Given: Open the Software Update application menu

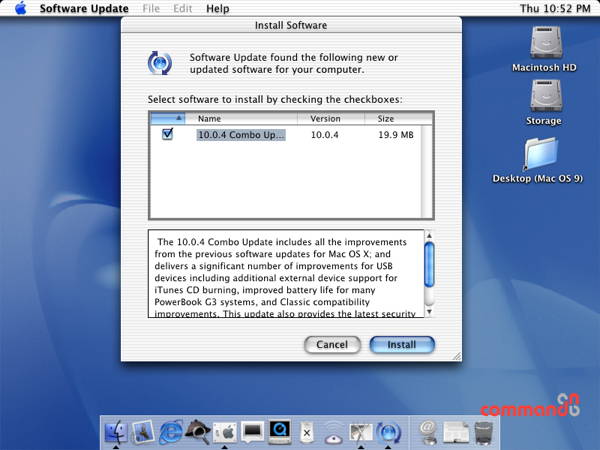Looking at the screenshot, I should click(84, 8).
